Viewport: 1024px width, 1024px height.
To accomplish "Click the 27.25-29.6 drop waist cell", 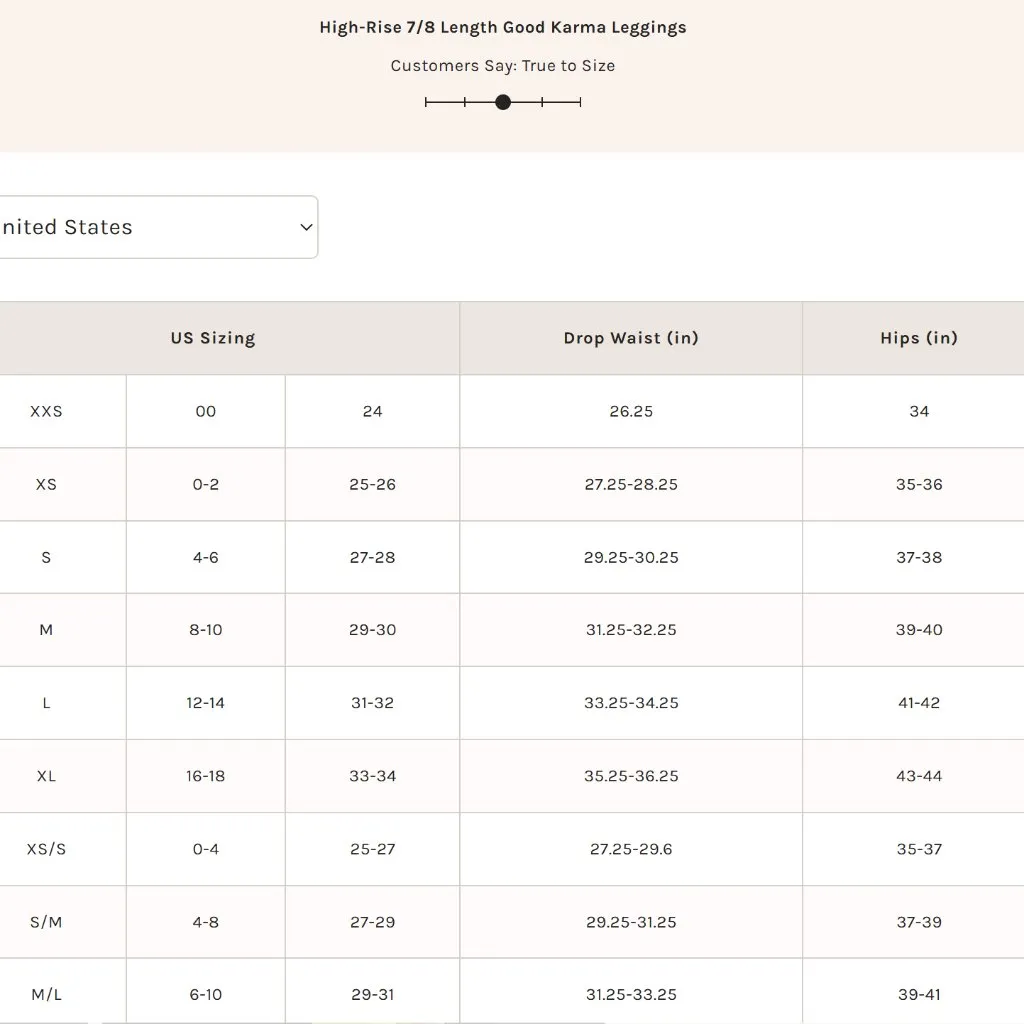I will (x=631, y=849).
